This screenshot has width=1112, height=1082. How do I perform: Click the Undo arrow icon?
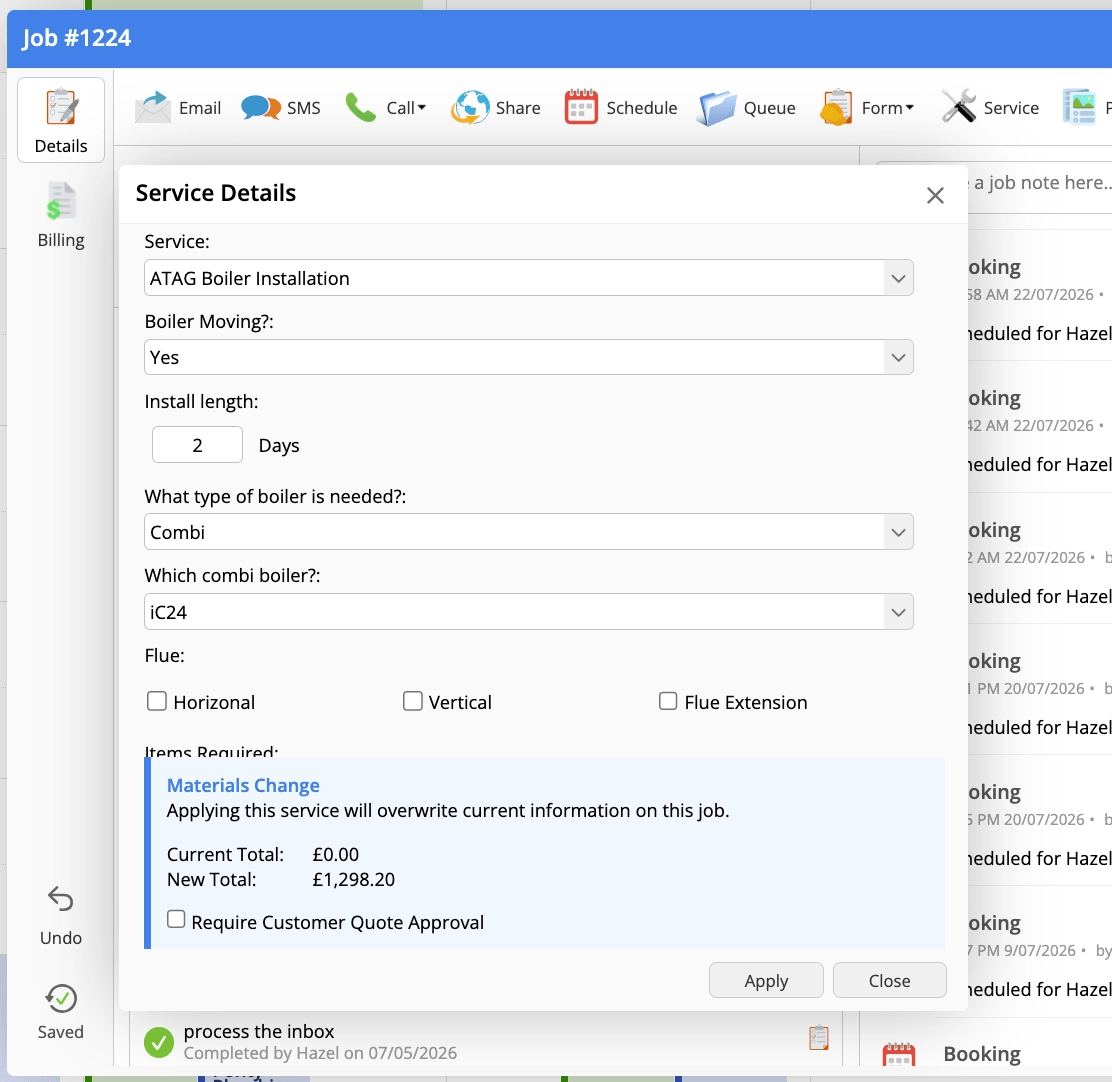(x=61, y=899)
